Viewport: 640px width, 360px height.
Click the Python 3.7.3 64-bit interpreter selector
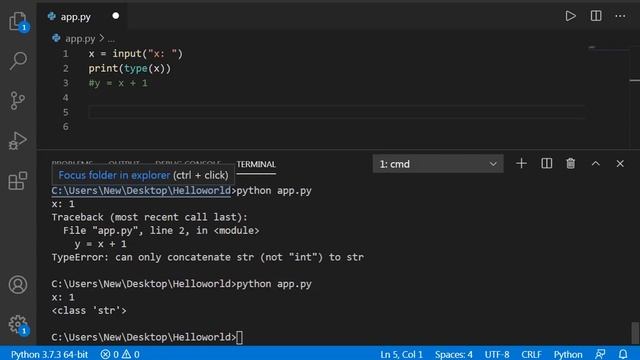coord(49,354)
